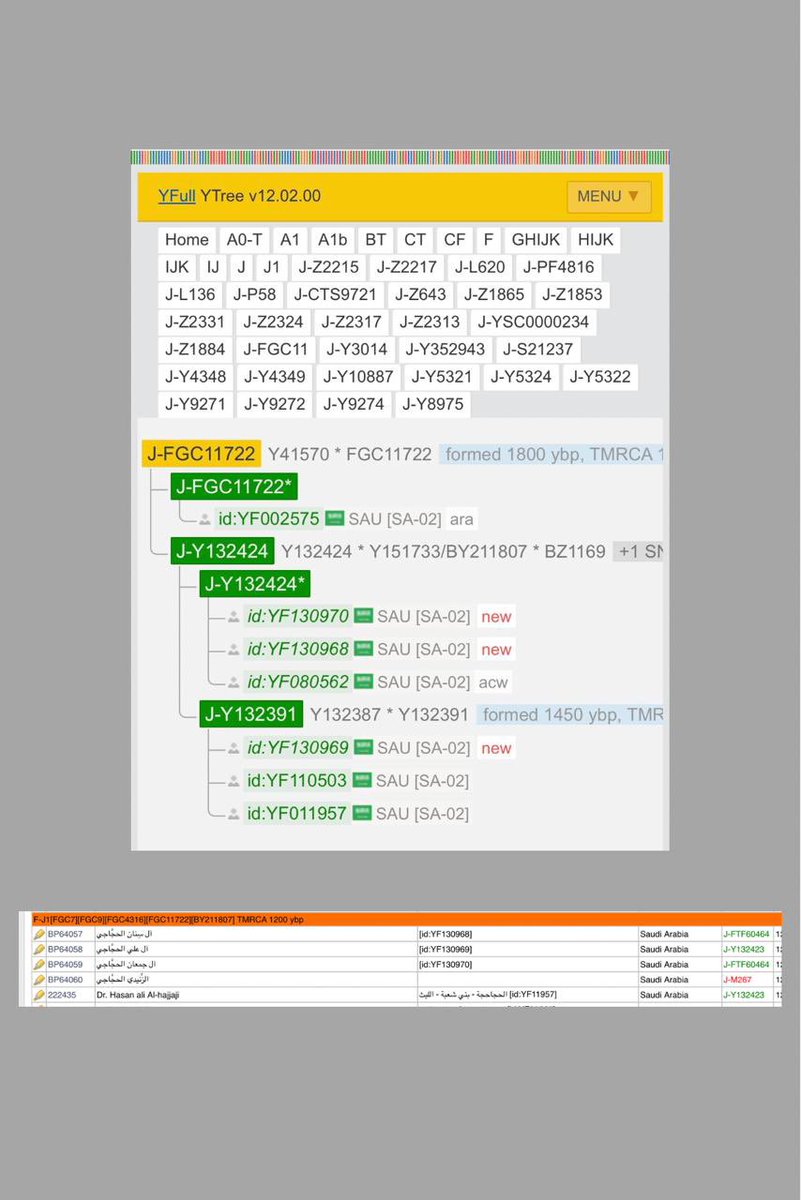Open J-L620 branch breadcrumb

pos(480,267)
